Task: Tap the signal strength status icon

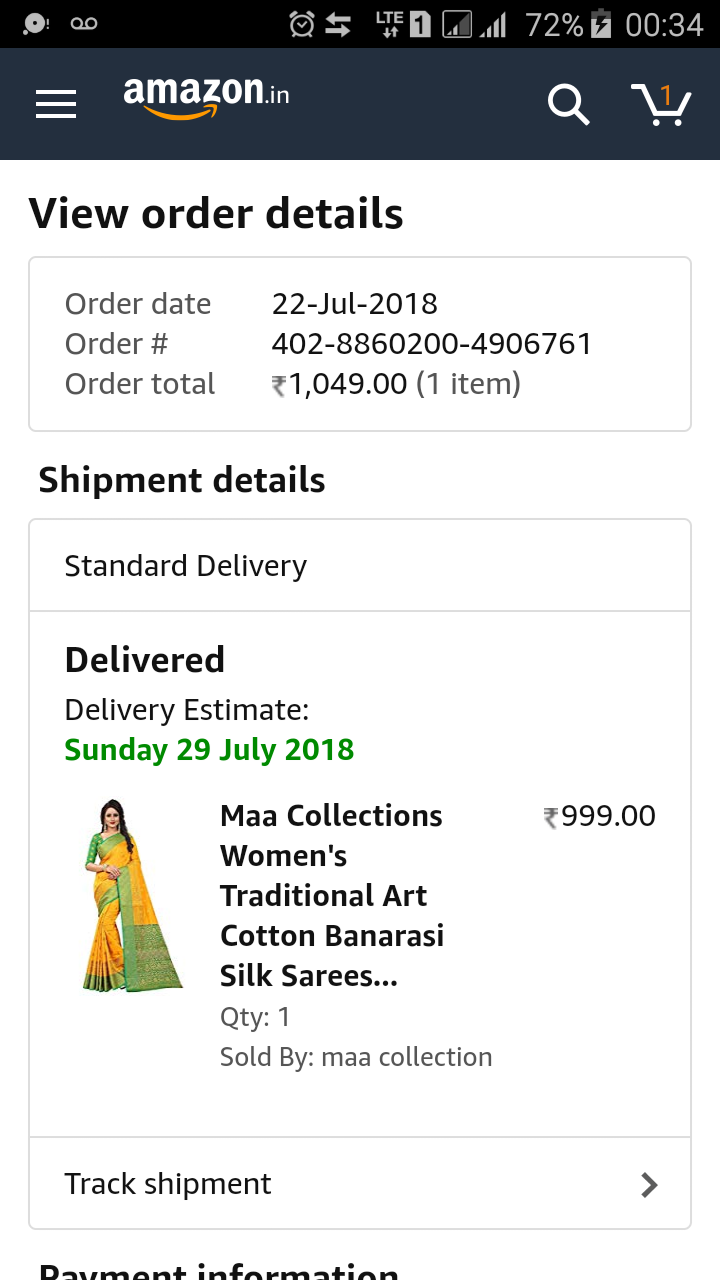Action: (493, 24)
